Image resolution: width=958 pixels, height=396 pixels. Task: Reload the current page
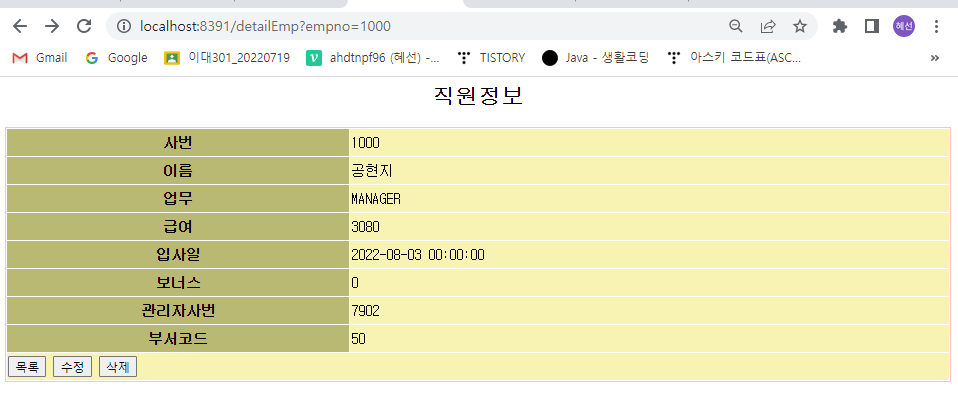(84, 26)
